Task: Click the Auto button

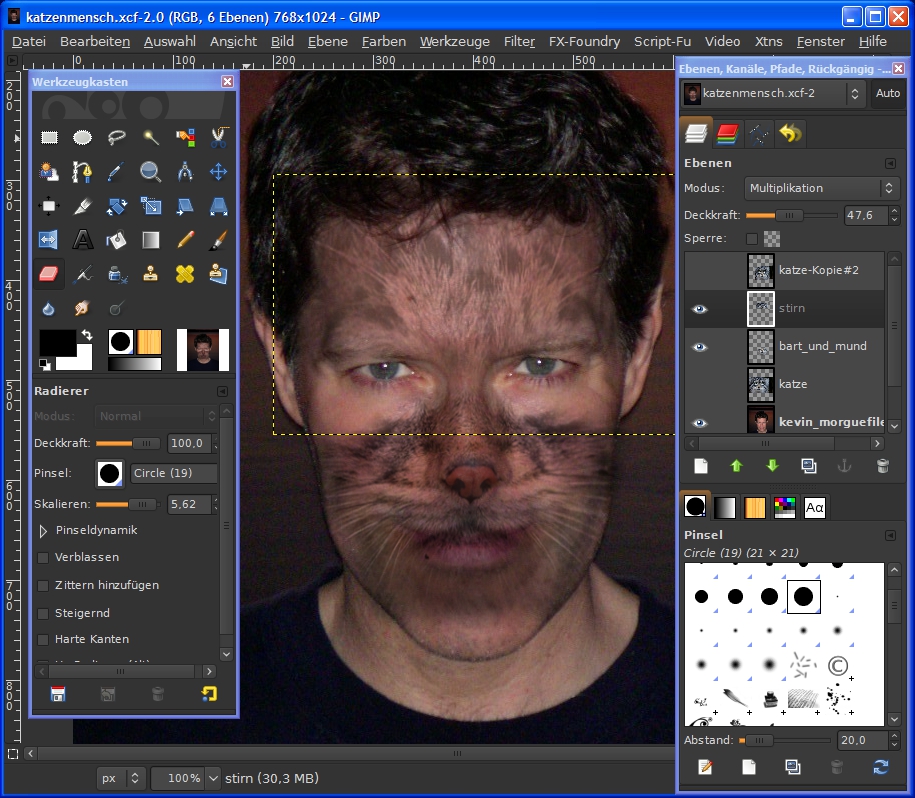Action: [888, 93]
